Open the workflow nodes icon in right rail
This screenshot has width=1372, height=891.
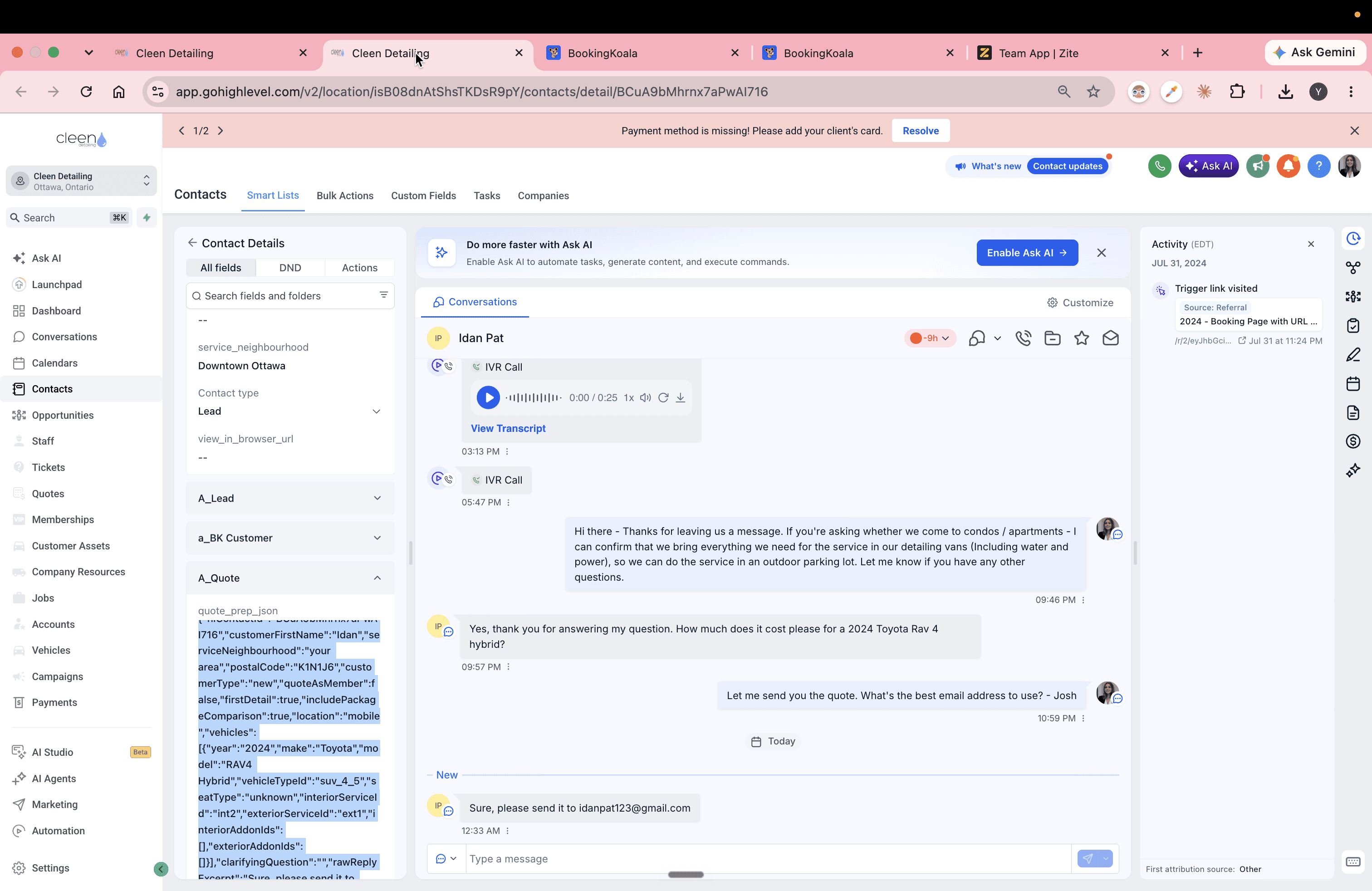click(x=1353, y=267)
